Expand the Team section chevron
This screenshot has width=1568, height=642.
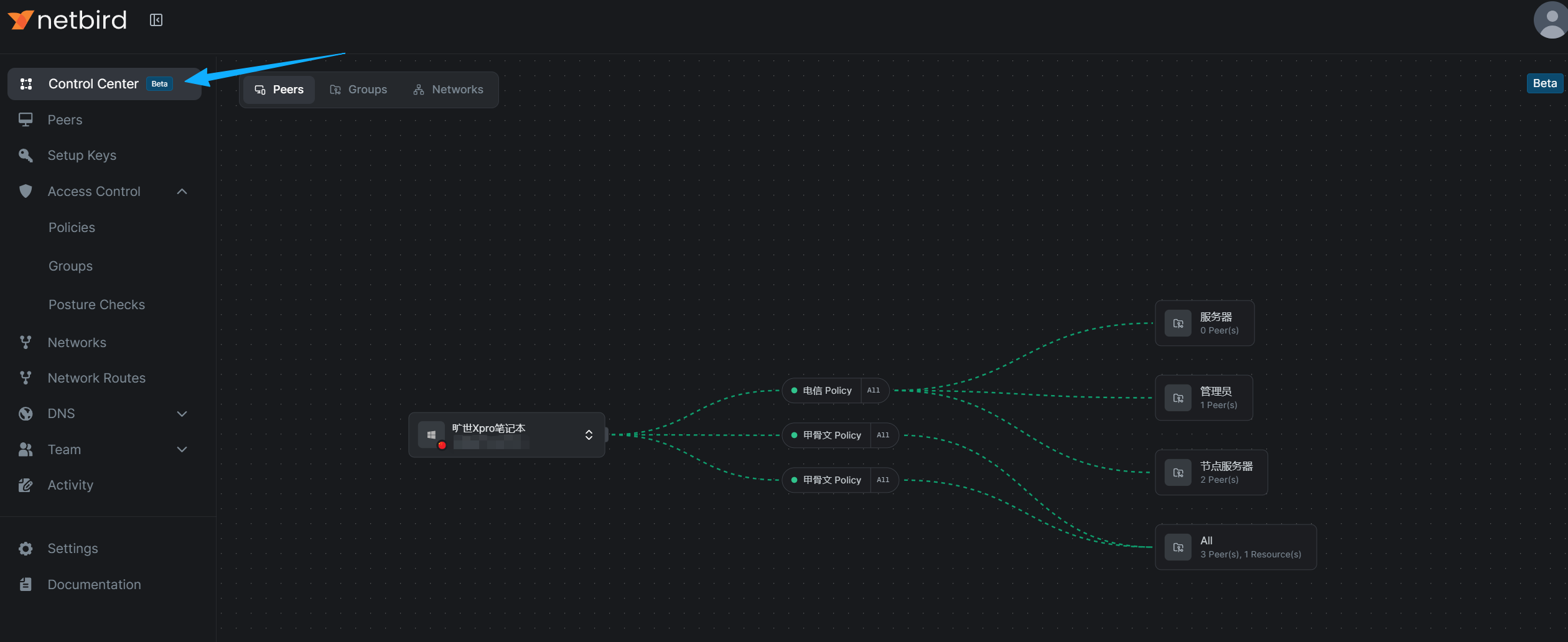click(x=182, y=450)
